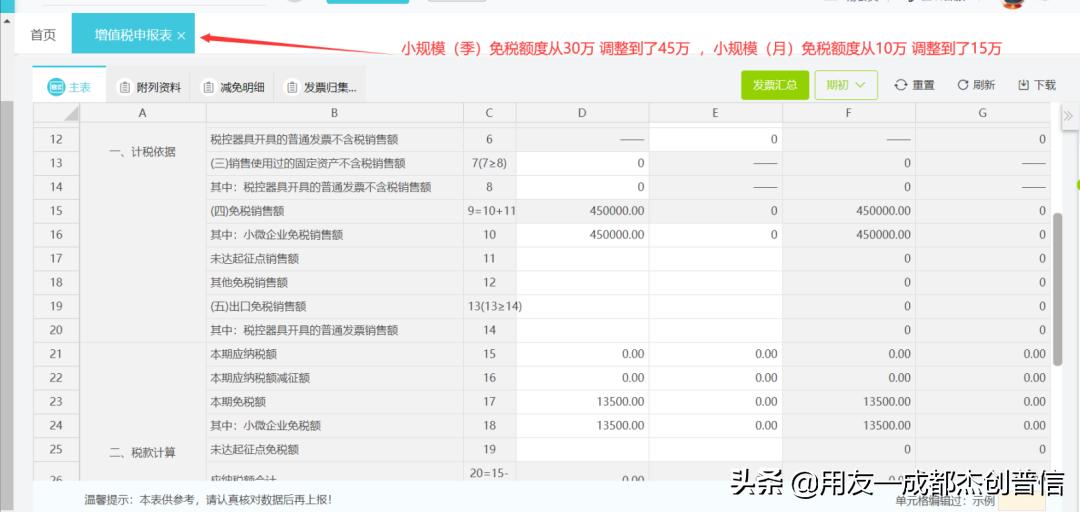Click empty cell D18 for 其他免税销售额

tap(582, 283)
